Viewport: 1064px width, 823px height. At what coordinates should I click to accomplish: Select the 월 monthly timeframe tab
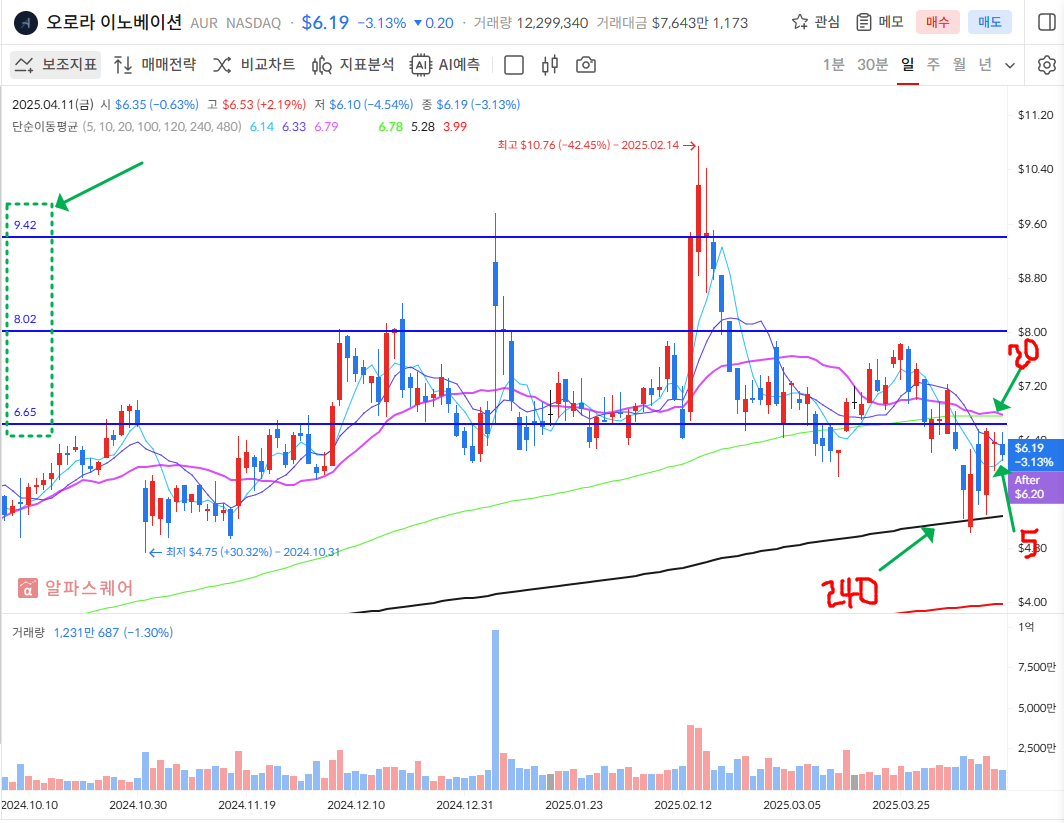click(959, 64)
